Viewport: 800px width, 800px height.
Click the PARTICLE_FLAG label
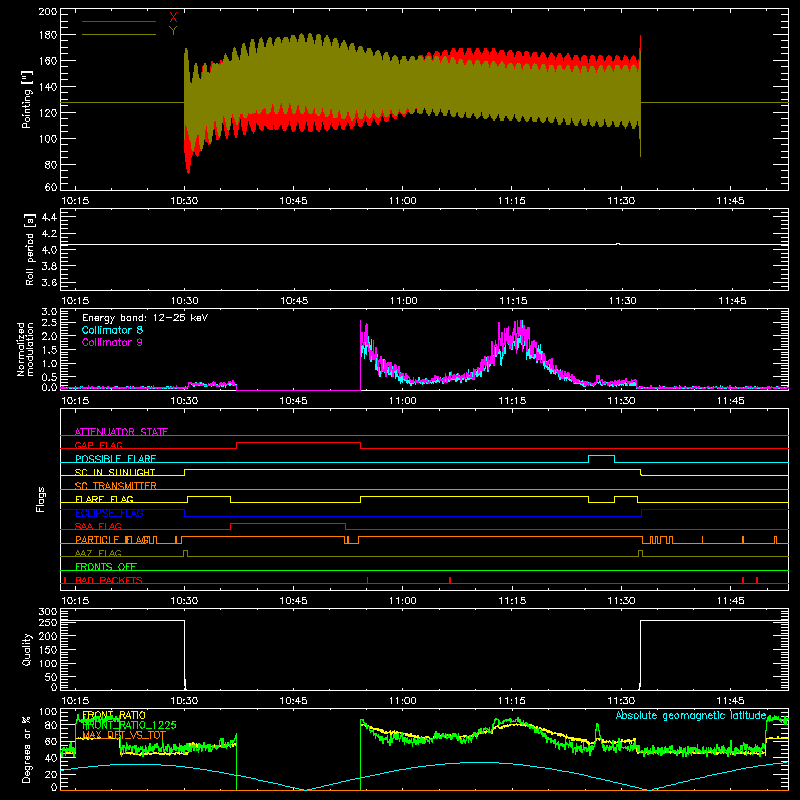coord(113,539)
